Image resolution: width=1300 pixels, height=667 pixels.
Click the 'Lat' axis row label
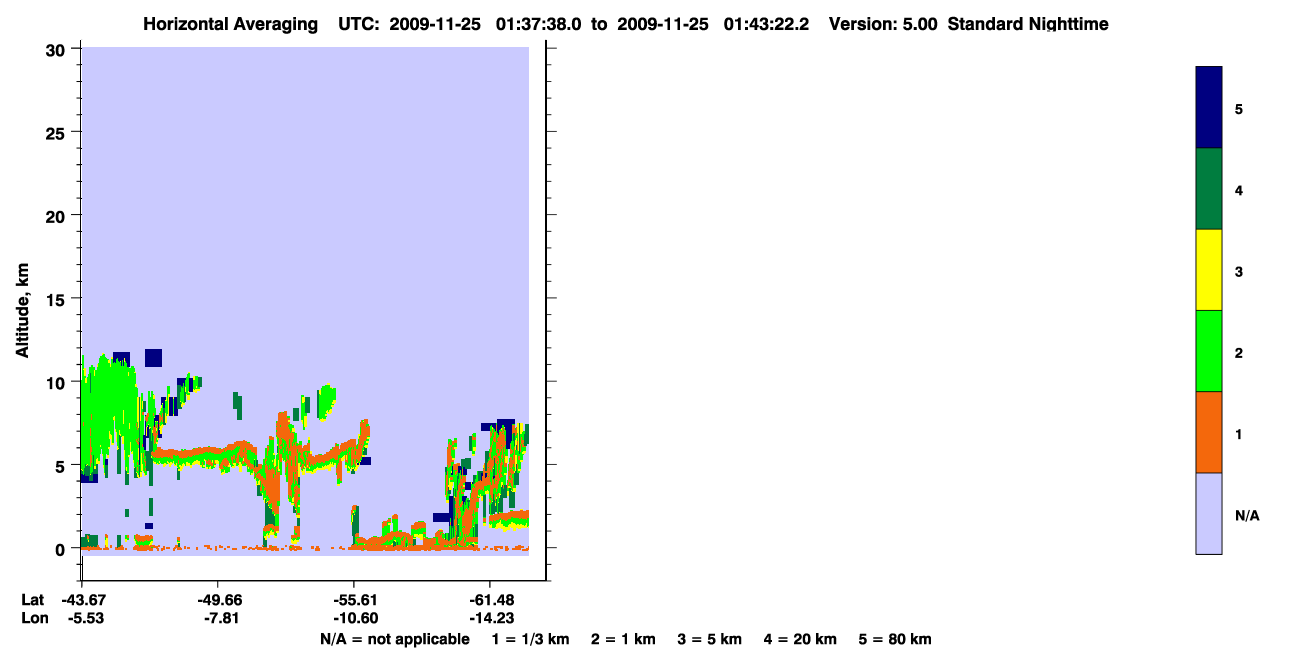click(x=33, y=600)
